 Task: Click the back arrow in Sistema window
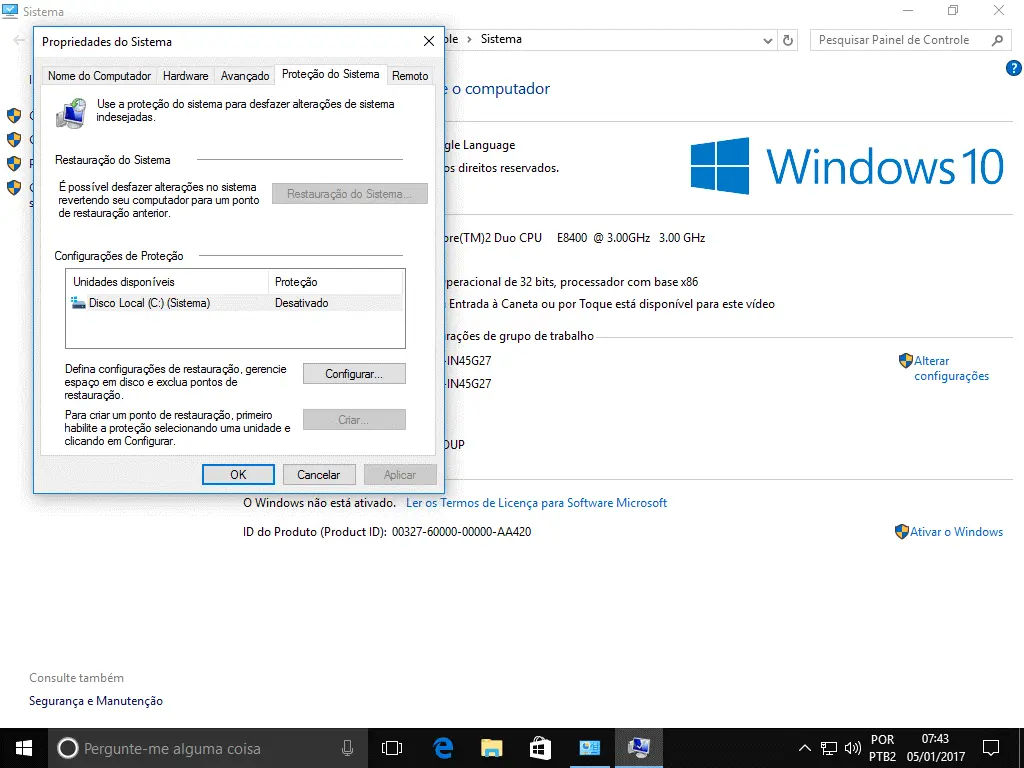click(x=19, y=40)
